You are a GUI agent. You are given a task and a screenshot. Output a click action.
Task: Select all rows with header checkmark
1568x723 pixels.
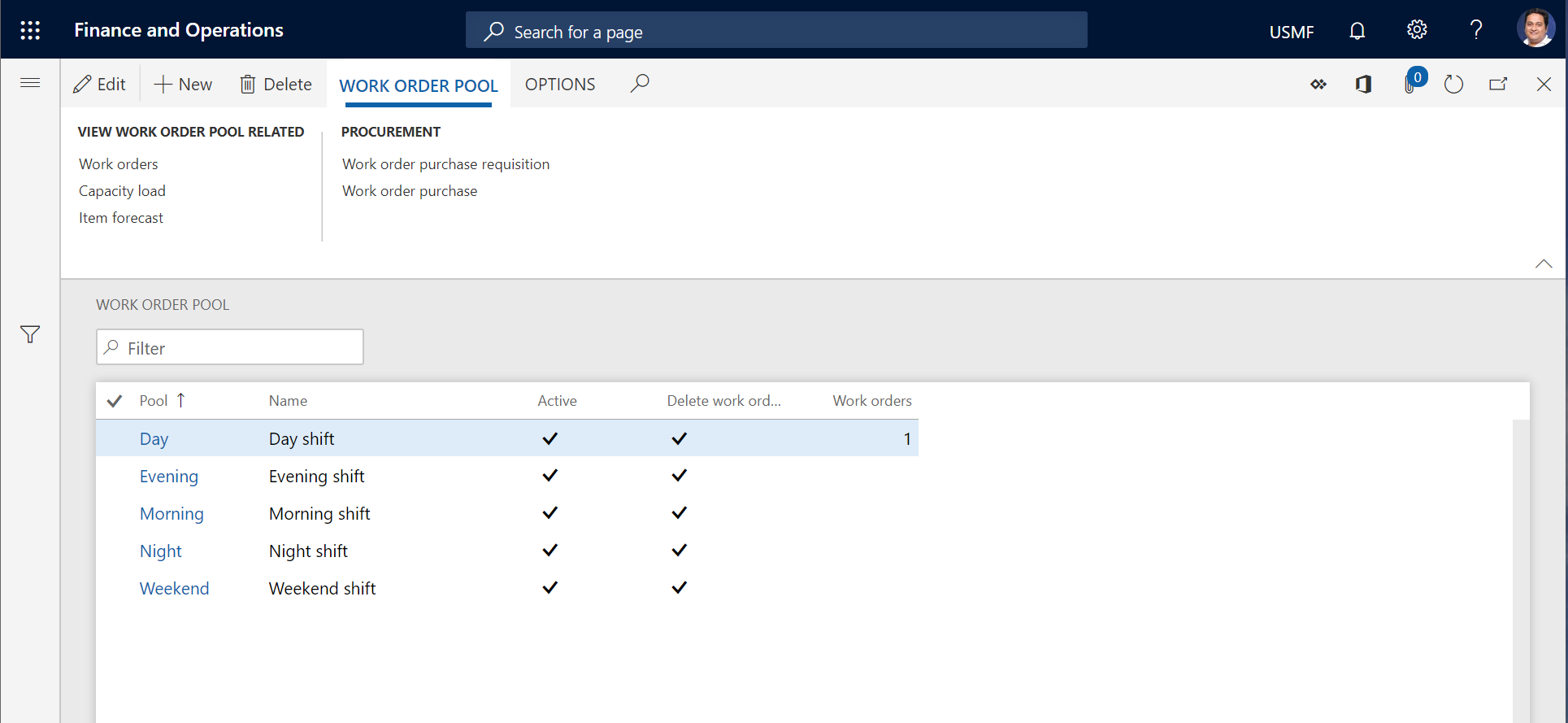point(115,401)
